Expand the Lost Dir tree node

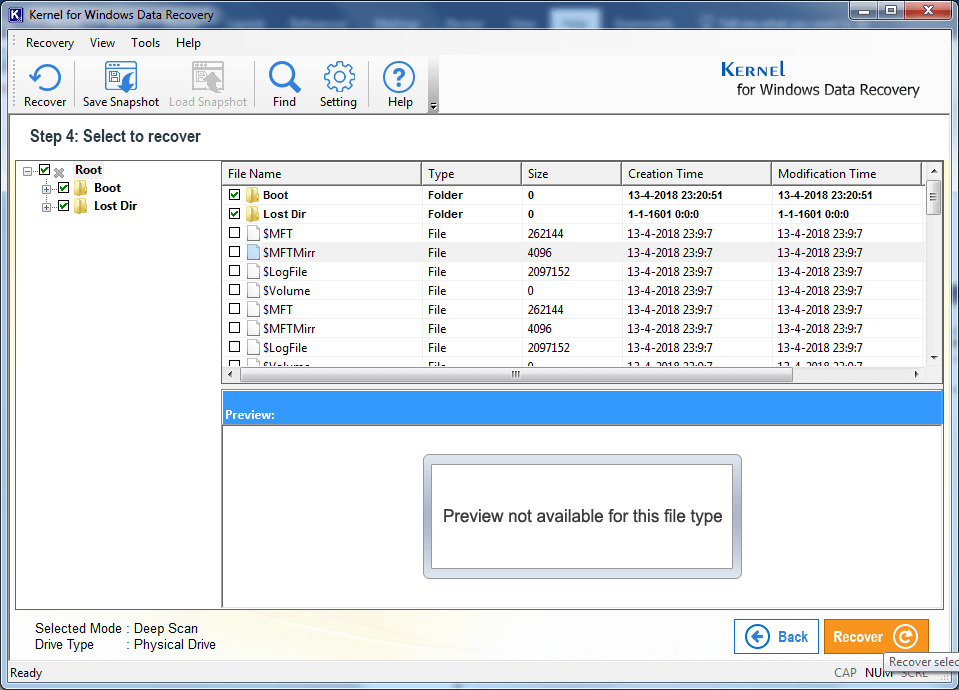click(x=46, y=207)
